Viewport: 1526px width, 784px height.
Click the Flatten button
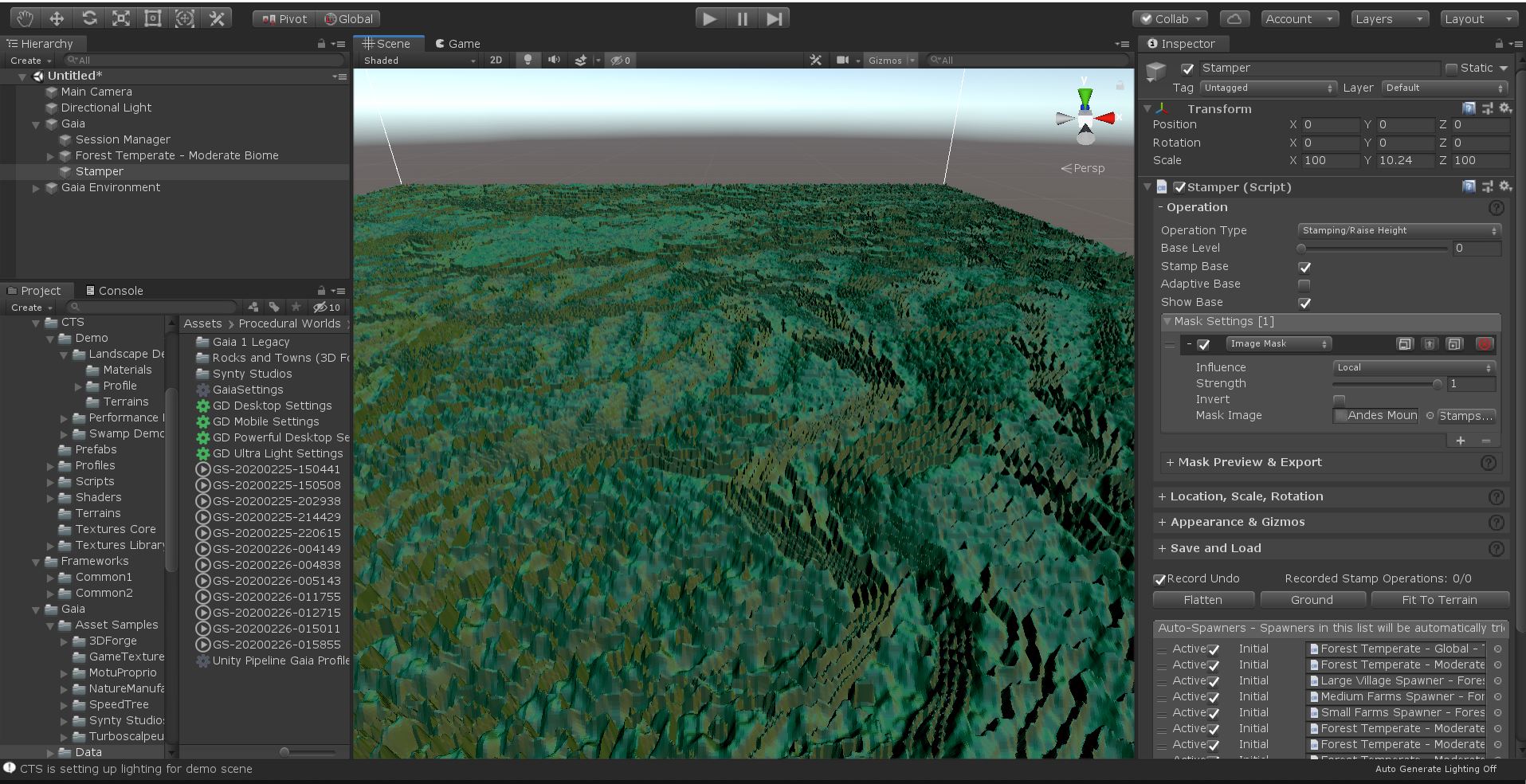pos(1202,599)
